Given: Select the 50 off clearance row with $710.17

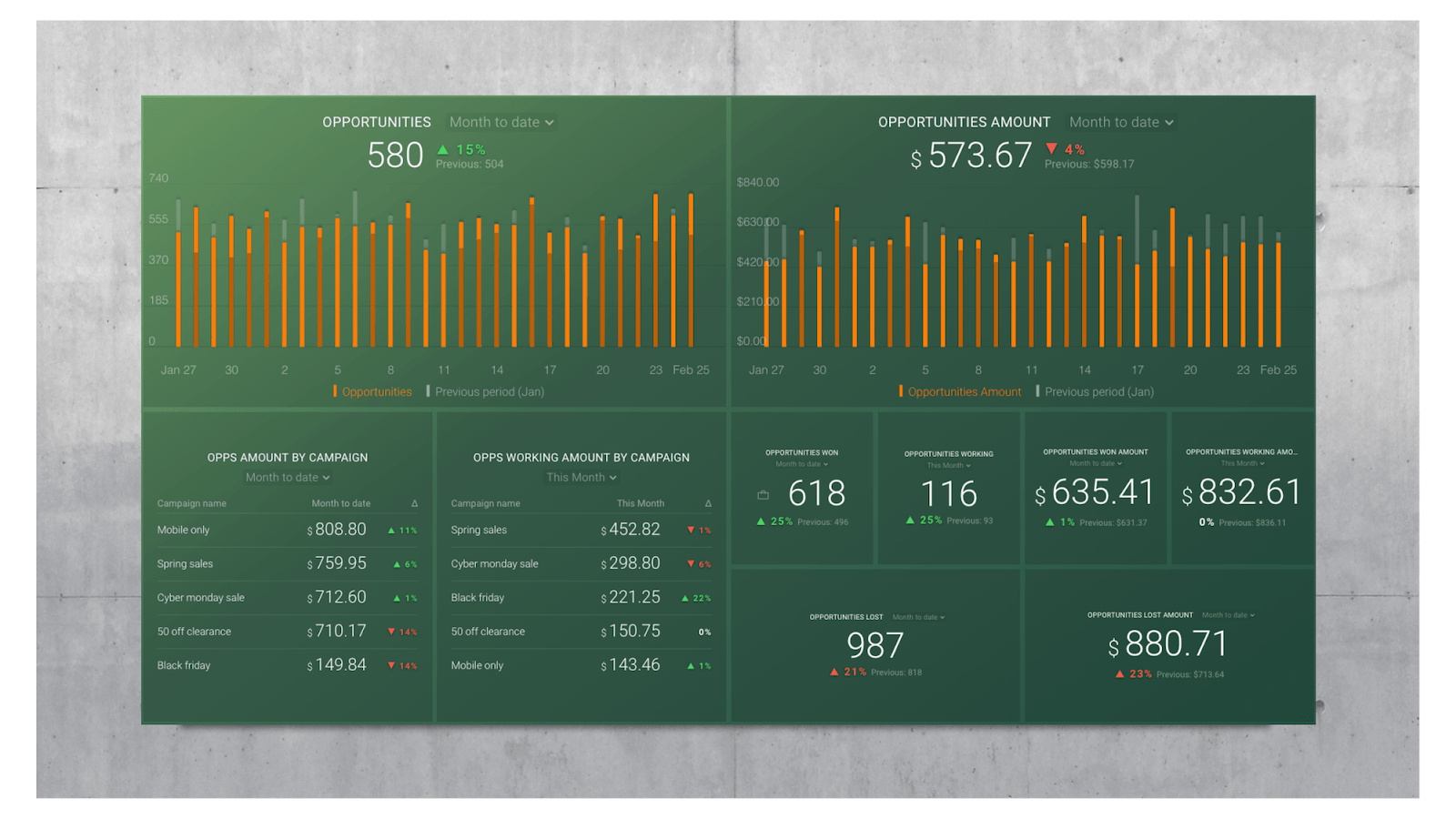Looking at the screenshot, I should (288, 631).
